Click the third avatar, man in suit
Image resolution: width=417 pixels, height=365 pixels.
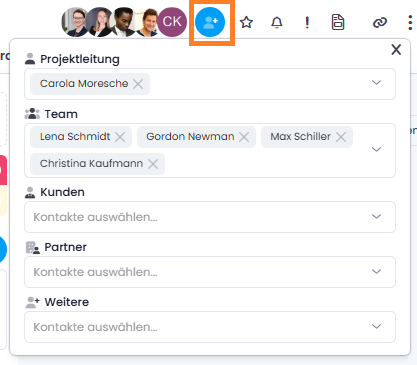tap(124, 22)
